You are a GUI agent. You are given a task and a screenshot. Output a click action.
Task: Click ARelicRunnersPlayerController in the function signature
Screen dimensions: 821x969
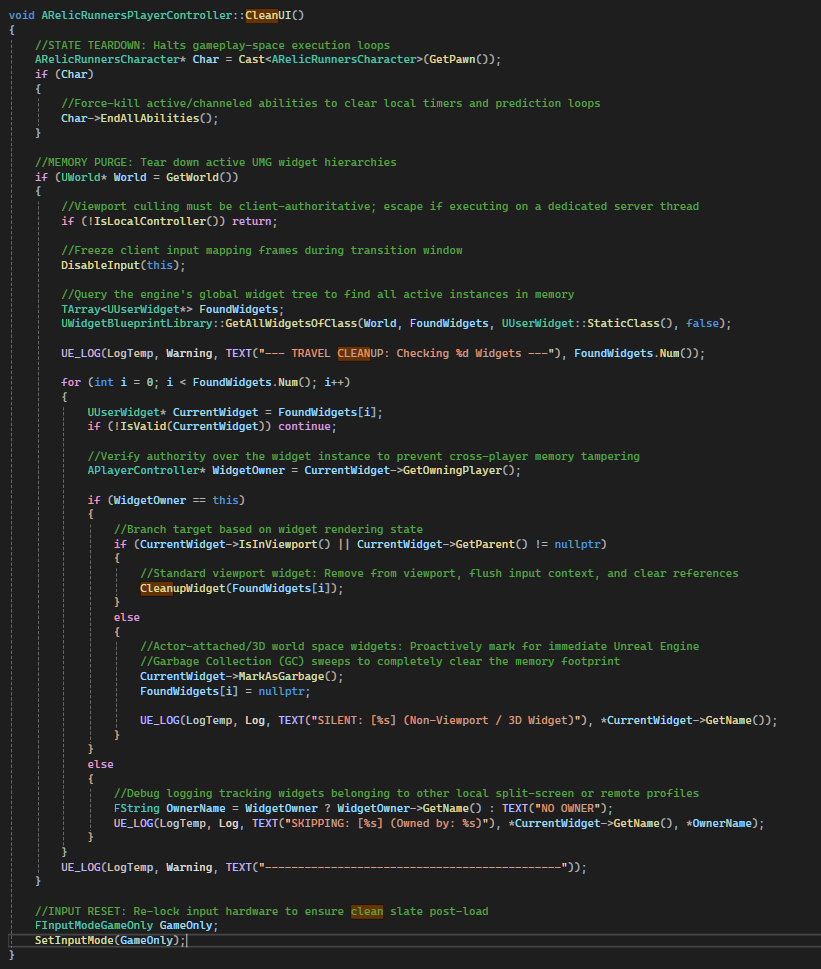coord(137,15)
